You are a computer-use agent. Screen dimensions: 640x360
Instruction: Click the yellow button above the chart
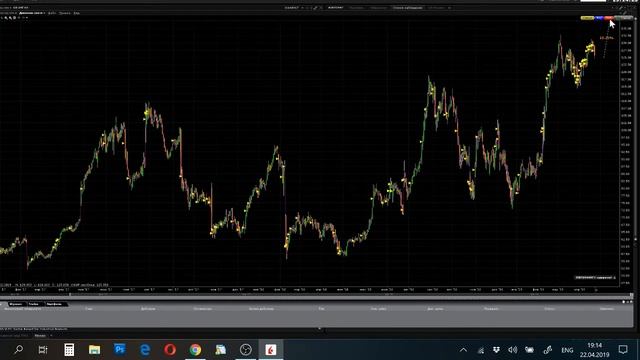tap(587, 18)
